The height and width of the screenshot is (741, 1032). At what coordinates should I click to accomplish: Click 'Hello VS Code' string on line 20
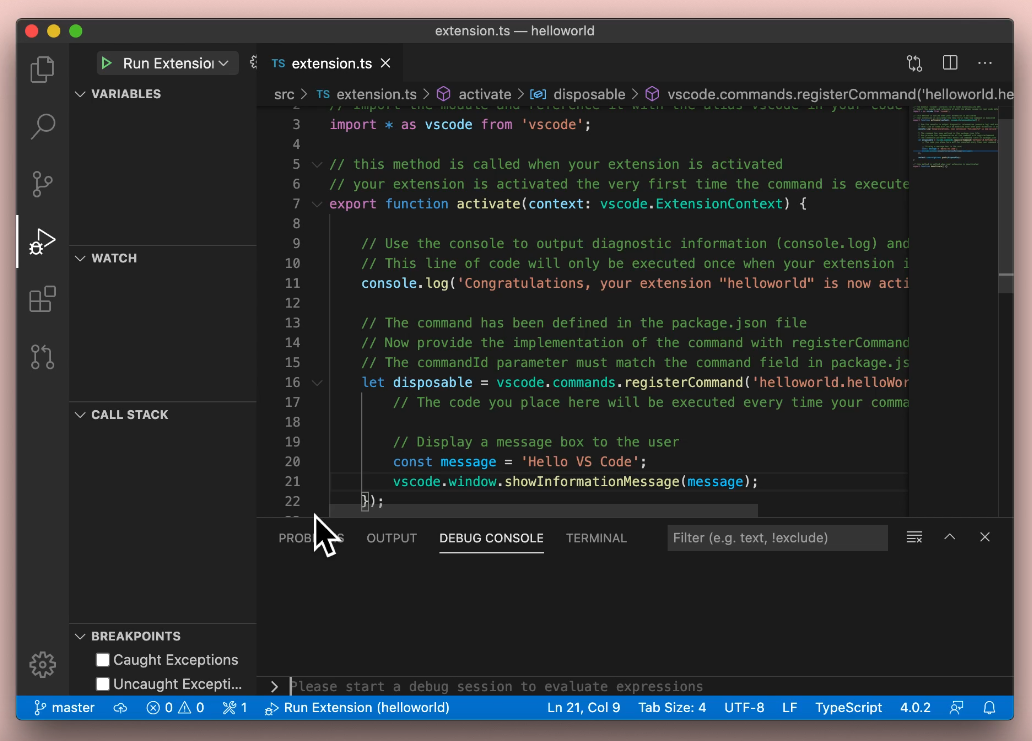(x=579, y=462)
